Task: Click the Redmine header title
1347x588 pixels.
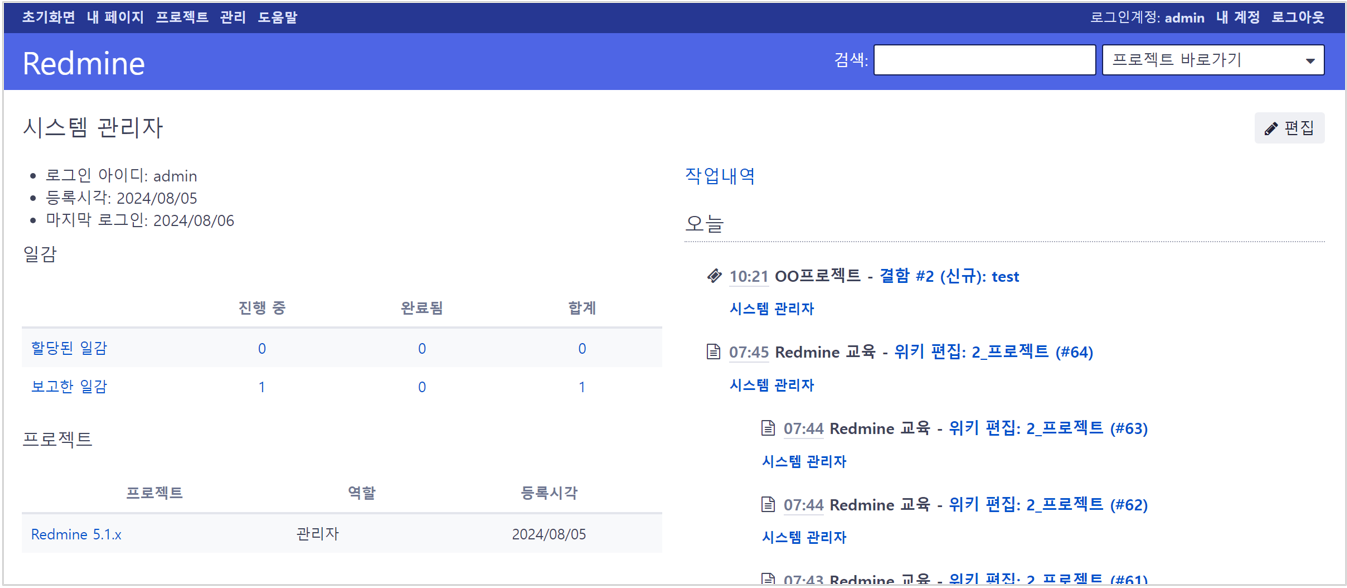Action: (84, 63)
